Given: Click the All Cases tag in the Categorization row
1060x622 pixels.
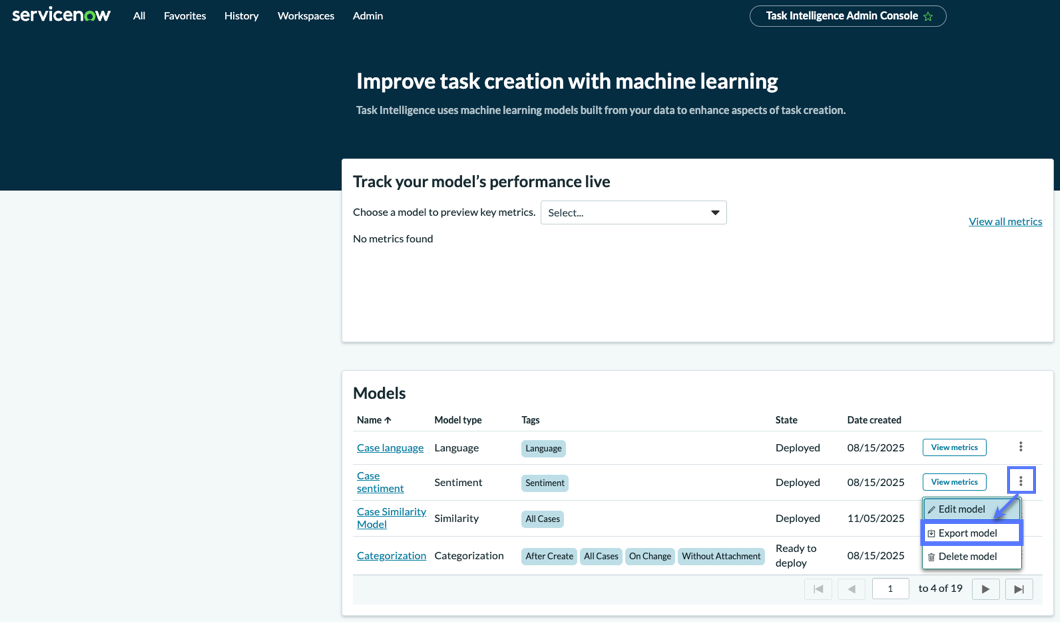Looking at the screenshot, I should (x=601, y=556).
